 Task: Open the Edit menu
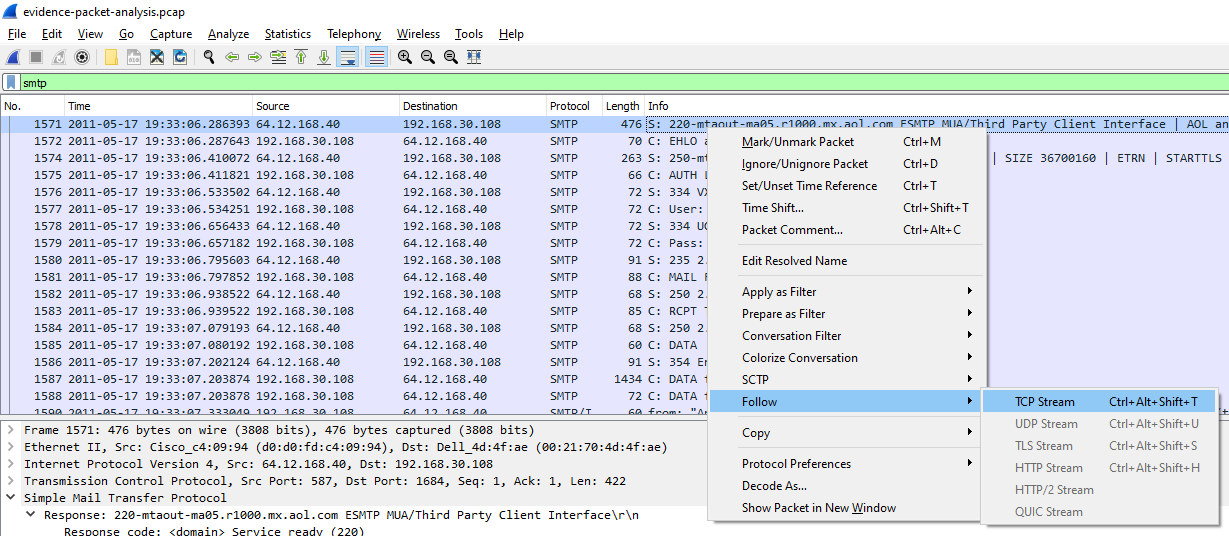point(52,34)
